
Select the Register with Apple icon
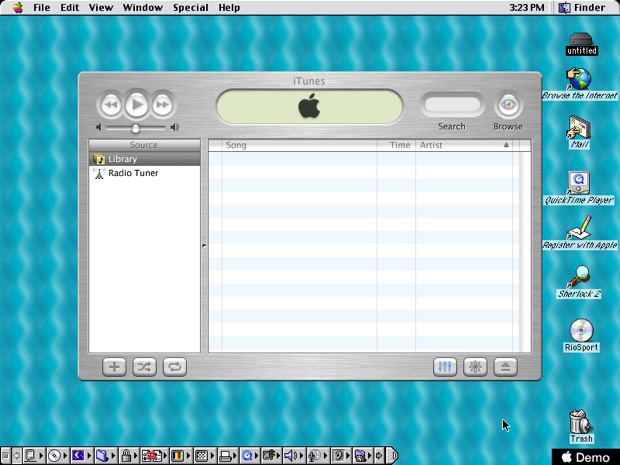(579, 233)
